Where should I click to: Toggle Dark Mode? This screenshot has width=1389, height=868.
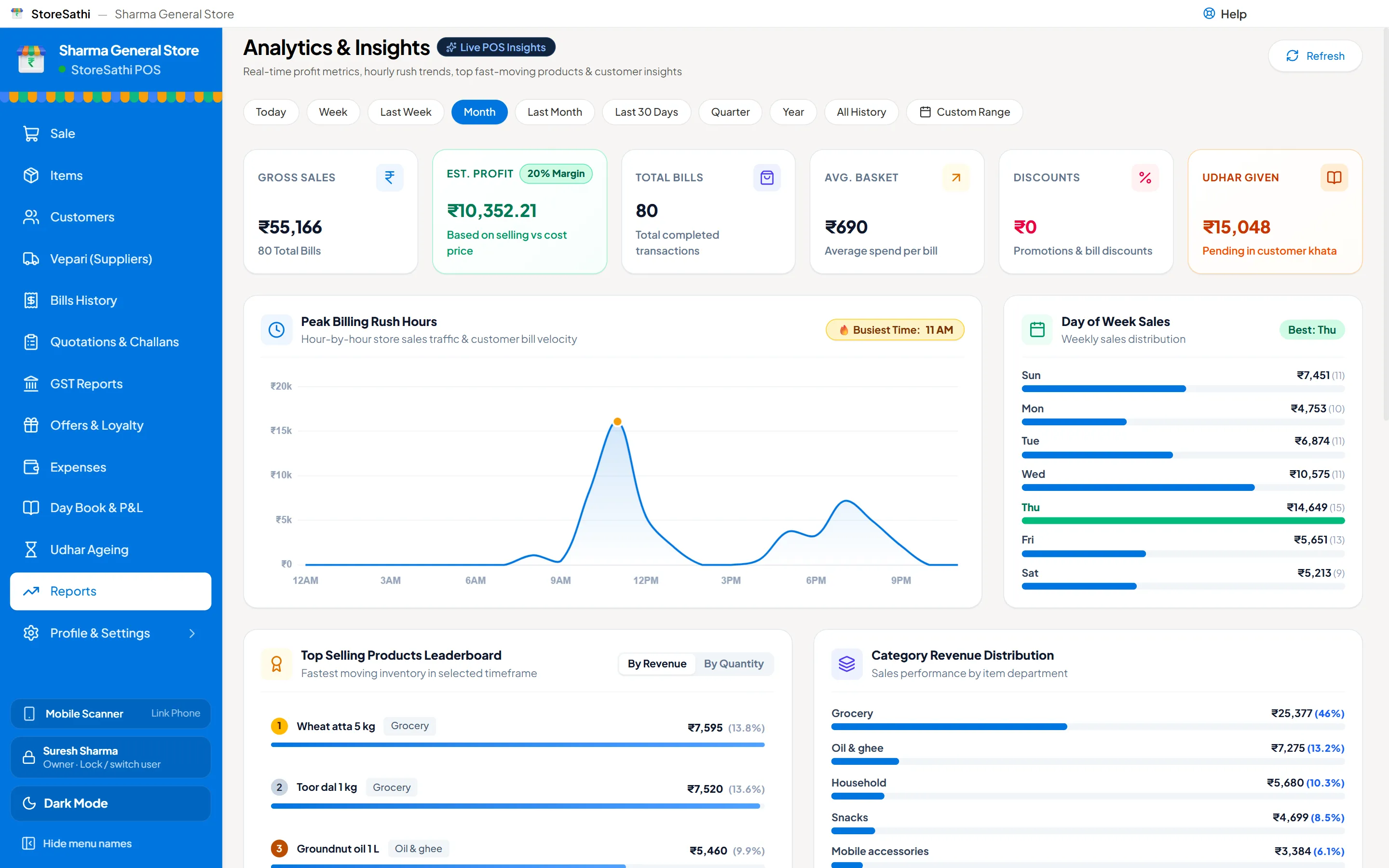tap(110, 803)
